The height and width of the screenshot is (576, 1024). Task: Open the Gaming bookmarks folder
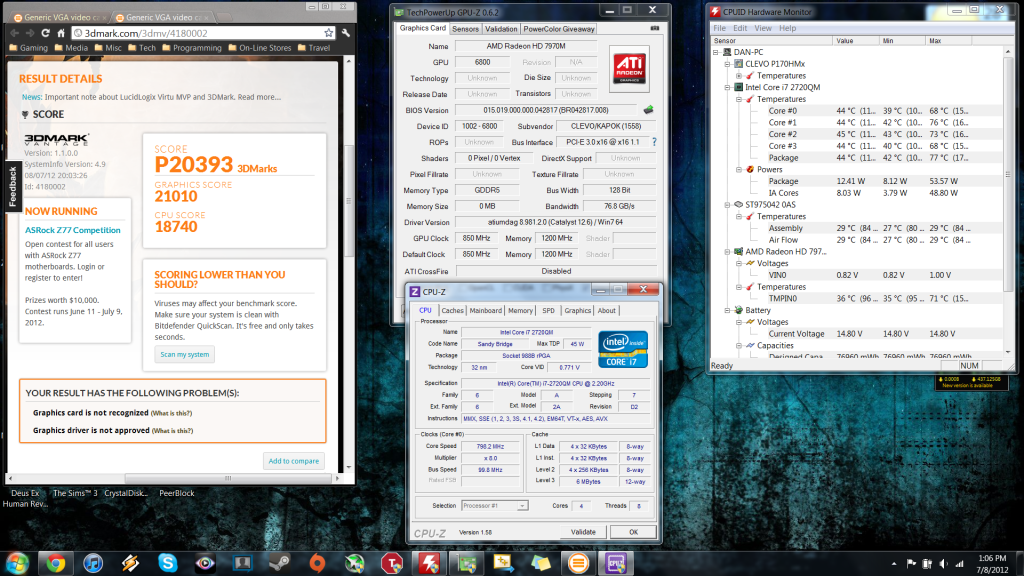coord(29,48)
